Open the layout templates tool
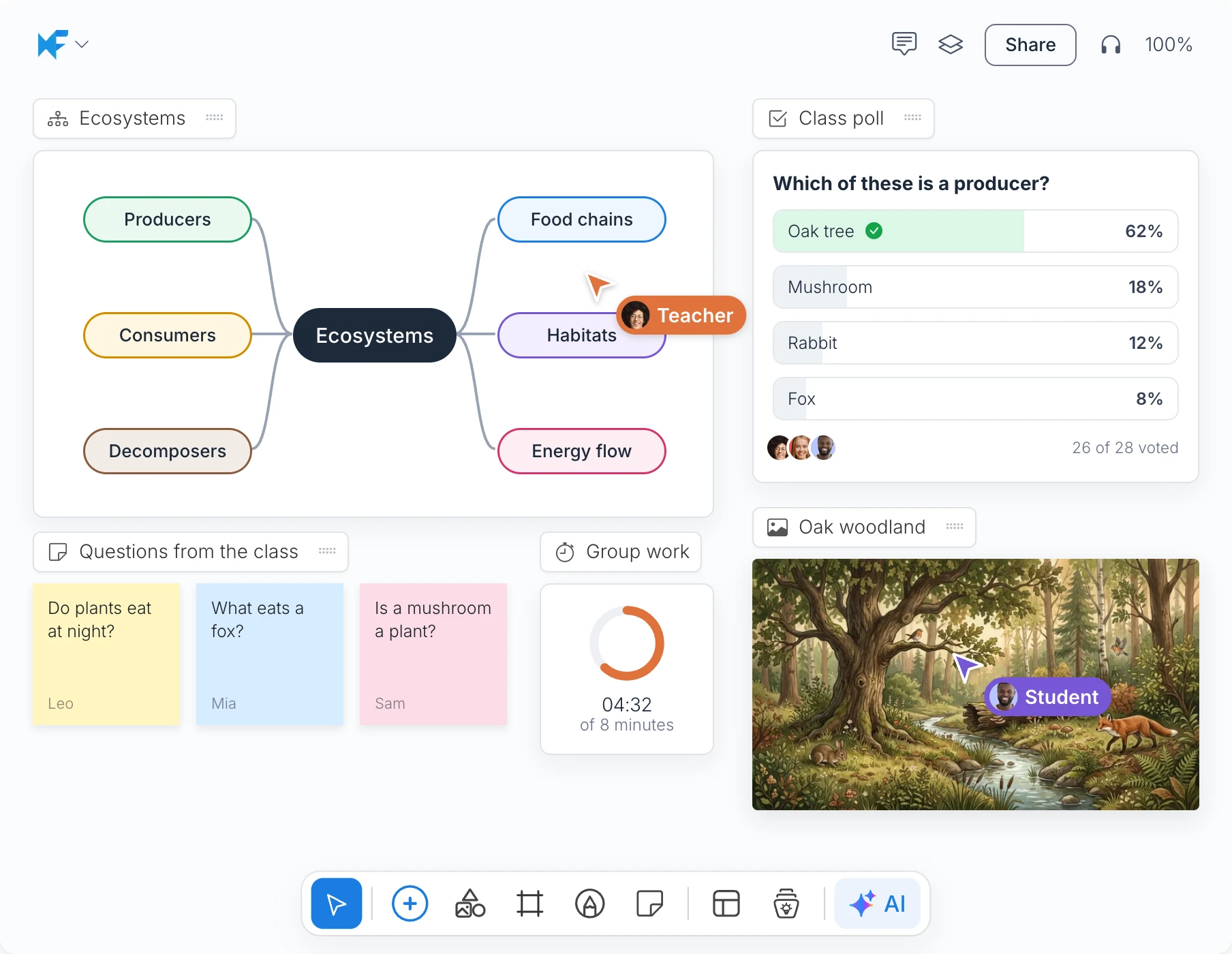 pos(726,904)
